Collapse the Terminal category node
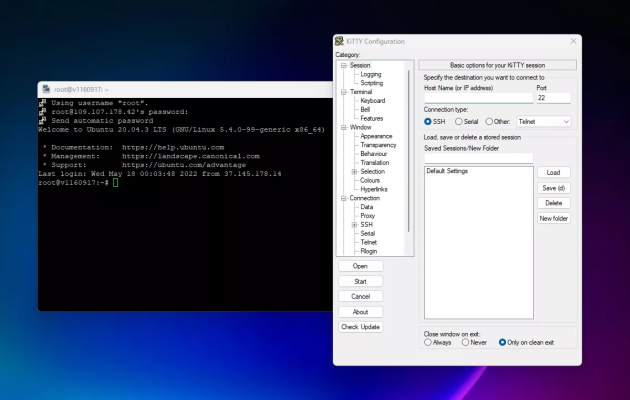Screen dimensions: 630x400 (343, 92)
